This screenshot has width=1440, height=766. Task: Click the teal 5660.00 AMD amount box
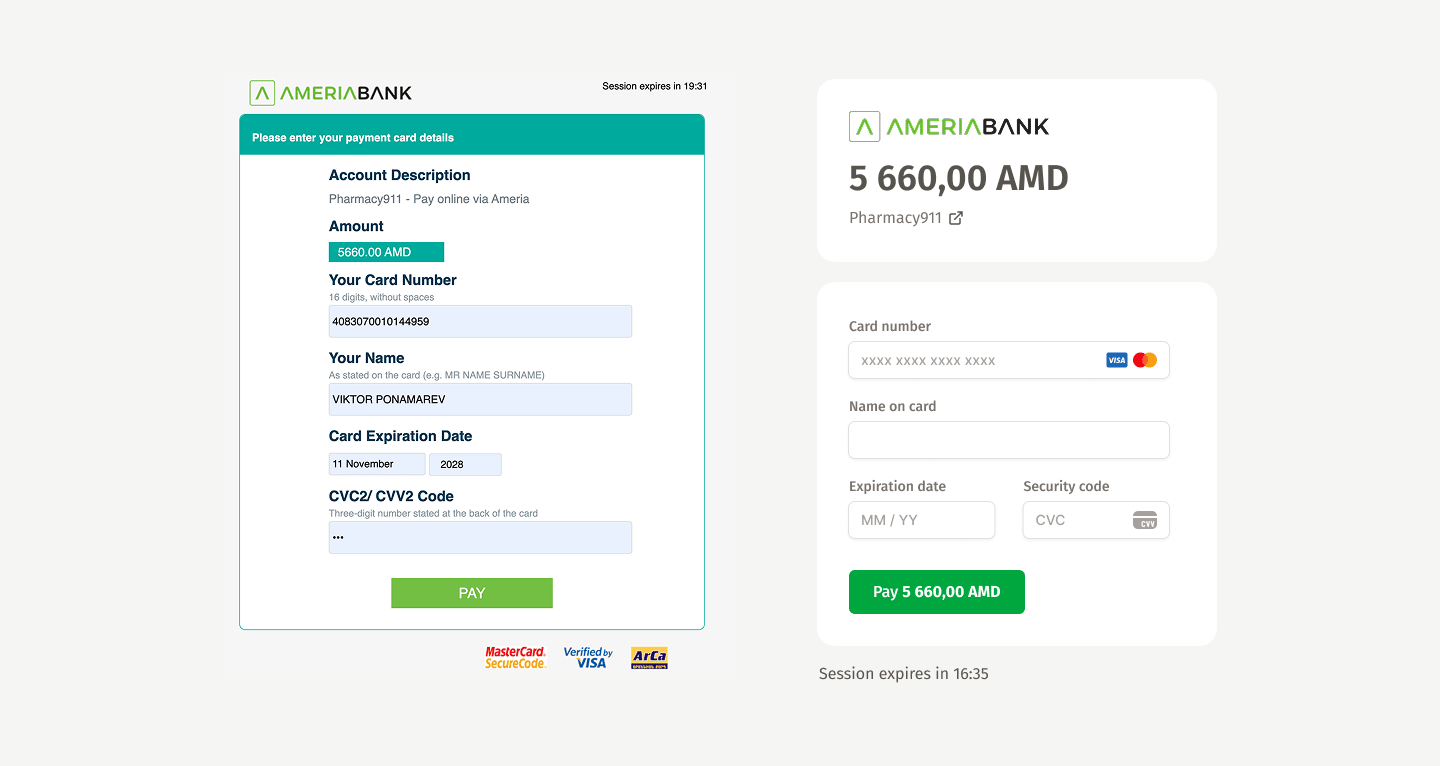(386, 252)
